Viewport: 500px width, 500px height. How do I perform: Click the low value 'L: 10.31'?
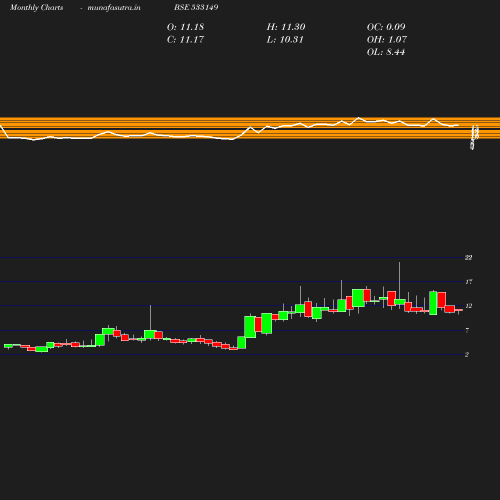coord(285,40)
